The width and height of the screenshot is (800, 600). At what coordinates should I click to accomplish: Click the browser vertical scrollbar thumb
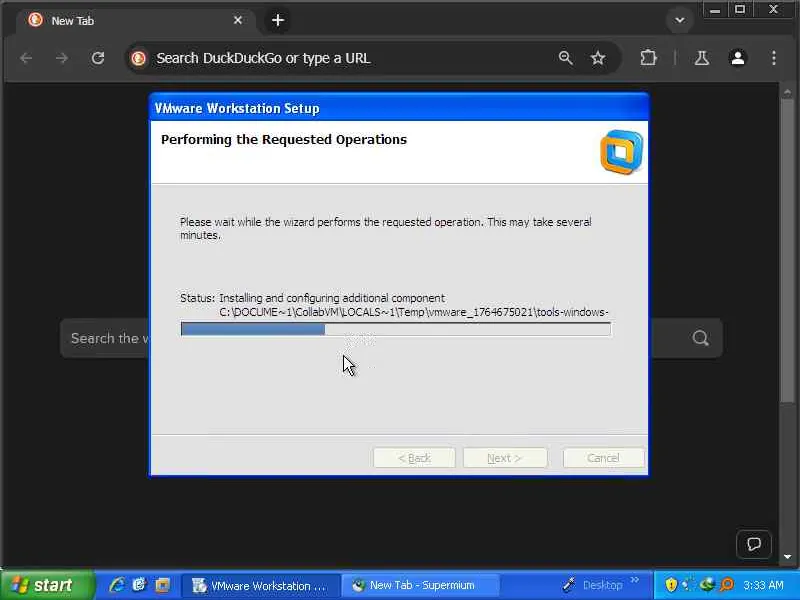(787, 250)
